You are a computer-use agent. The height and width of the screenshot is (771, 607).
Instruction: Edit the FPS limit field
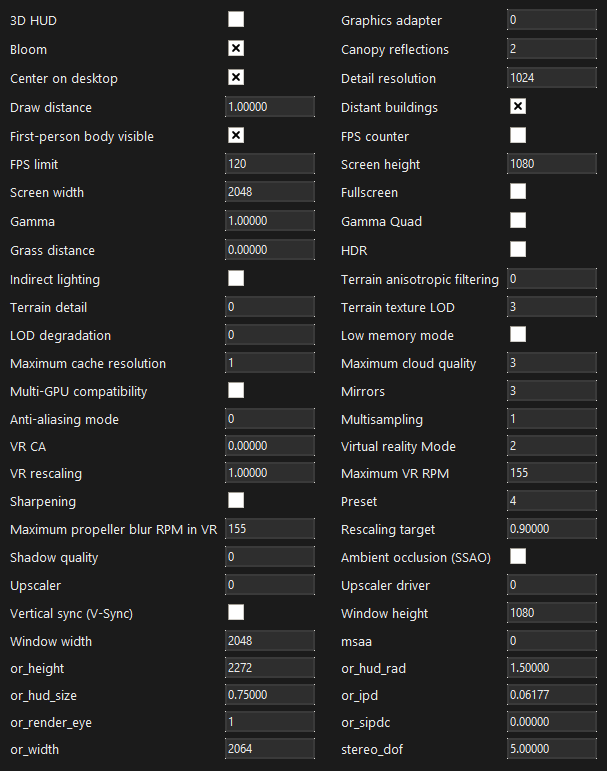point(270,164)
